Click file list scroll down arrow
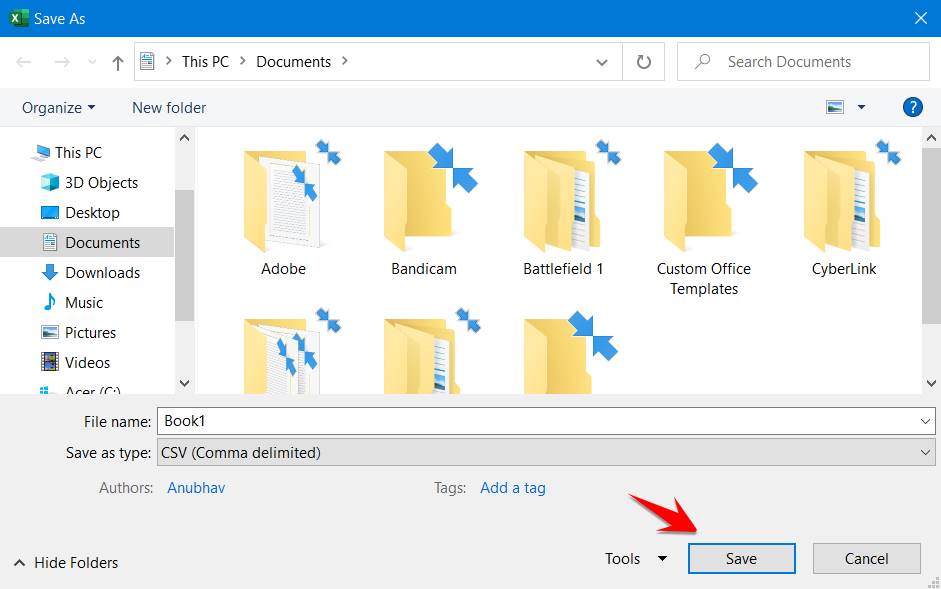Screen dimensions: 941x589 [x=931, y=383]
